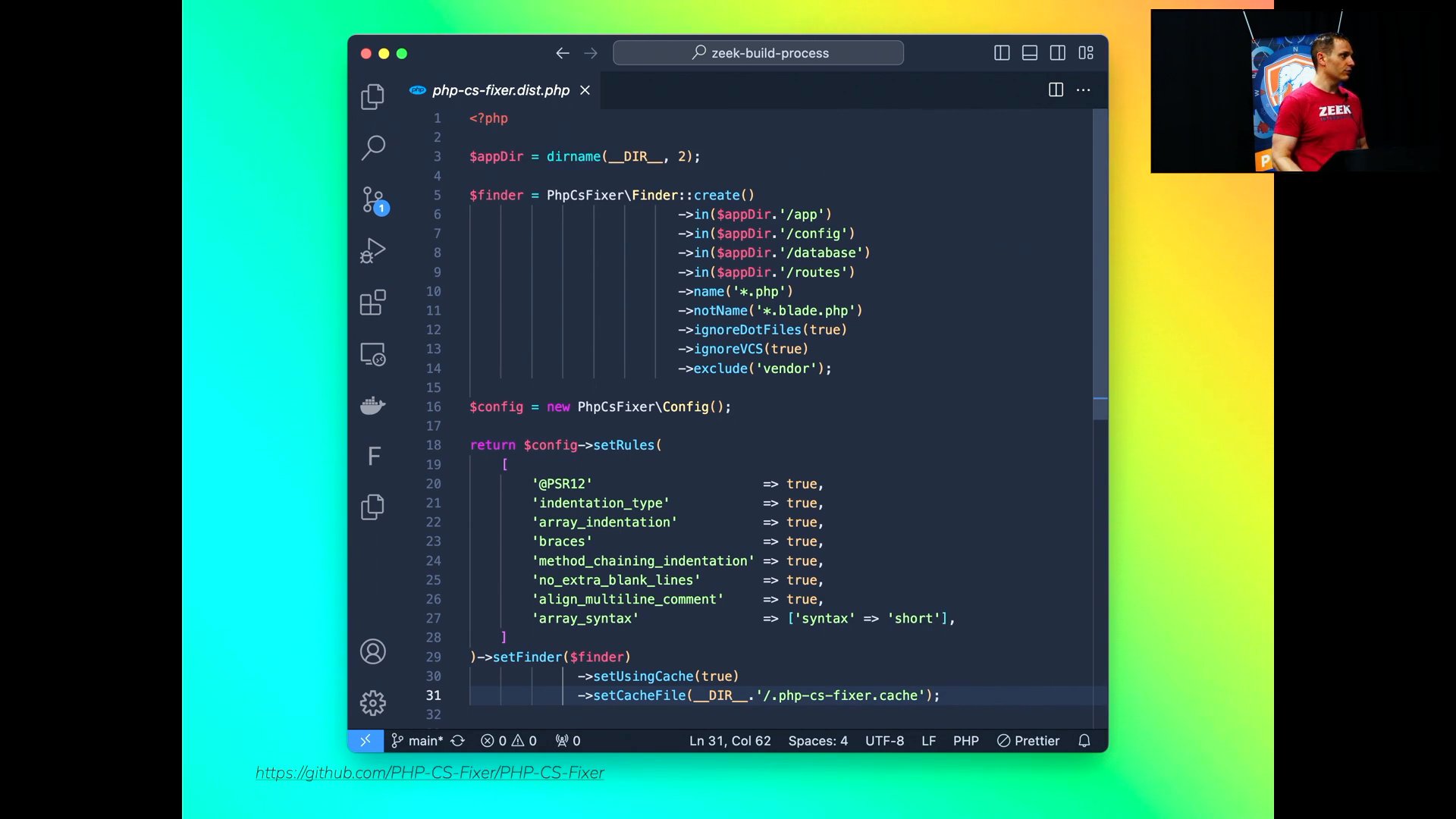Open editor More Actions ellipsis menu
The width and height of the screenshot is (1456, 819).
click(1084, 90)
